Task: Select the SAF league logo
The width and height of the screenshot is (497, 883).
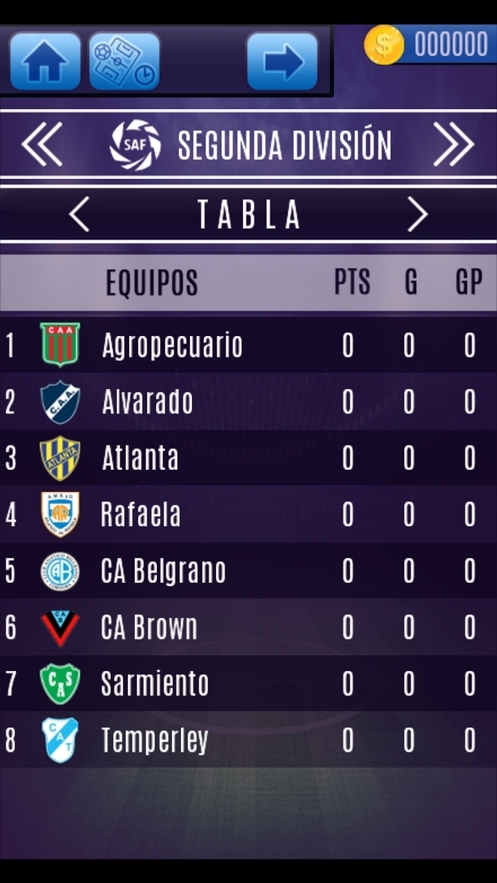Action: [x=135, y=145]
